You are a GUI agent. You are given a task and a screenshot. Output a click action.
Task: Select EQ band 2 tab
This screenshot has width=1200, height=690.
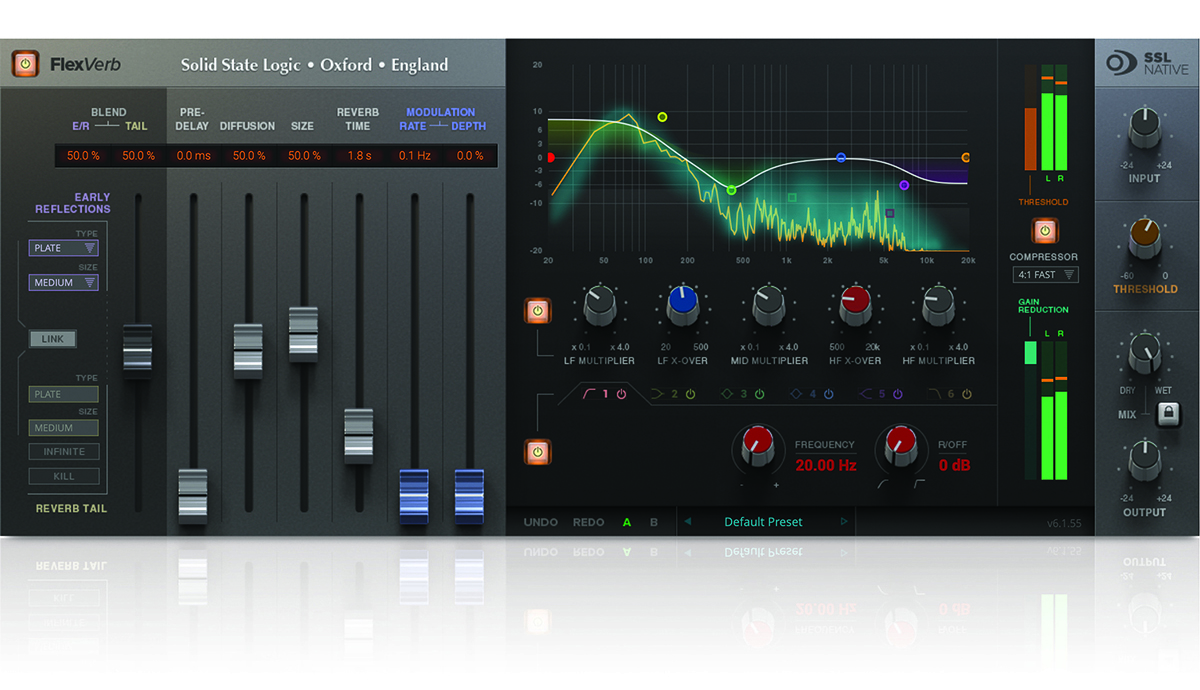click(x=672, y=394)
